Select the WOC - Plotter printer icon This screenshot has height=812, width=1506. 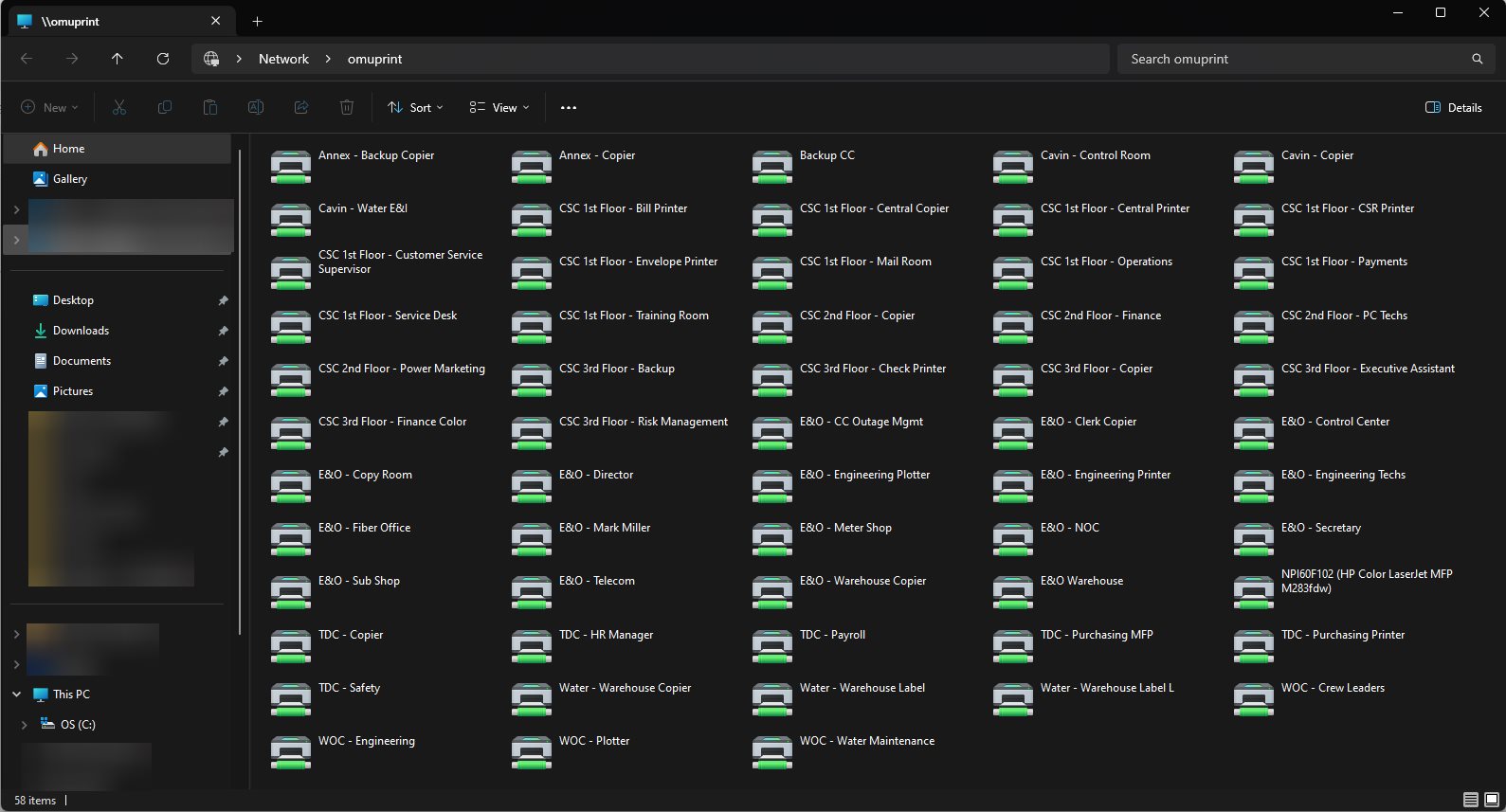pyautogui.click(x=531, y=751)
